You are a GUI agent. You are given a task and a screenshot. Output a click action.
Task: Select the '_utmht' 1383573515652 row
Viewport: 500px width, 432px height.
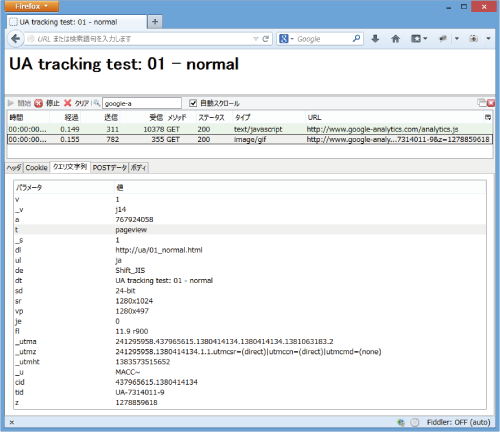point(250,362)
